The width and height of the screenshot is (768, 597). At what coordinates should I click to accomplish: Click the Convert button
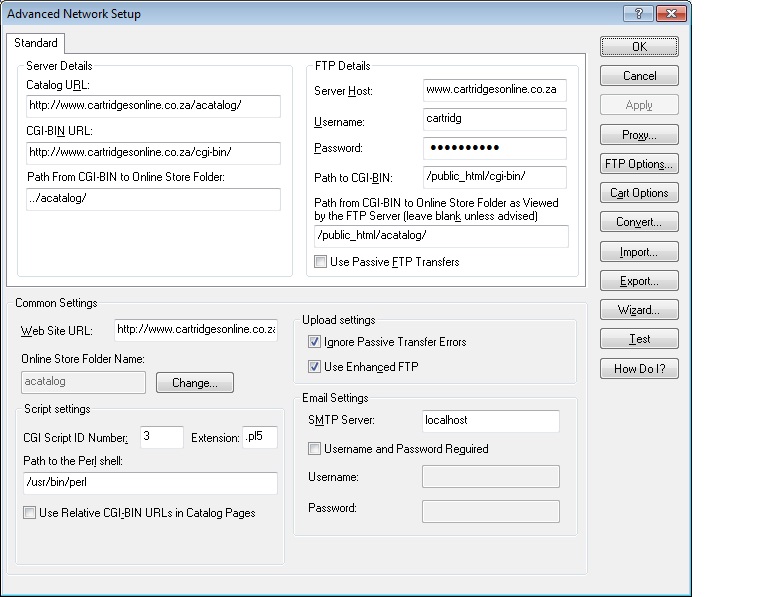[x=639, y=222]
